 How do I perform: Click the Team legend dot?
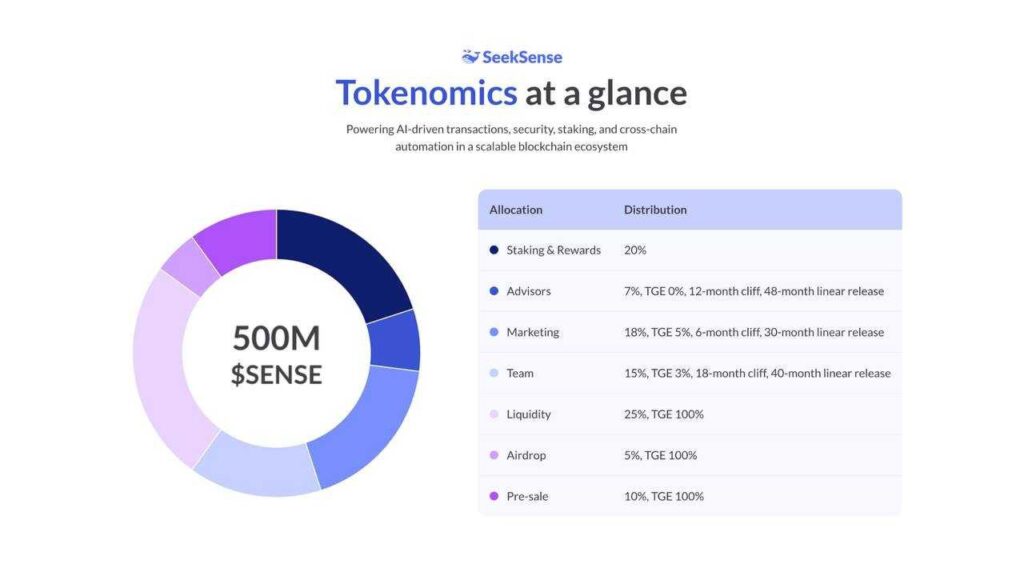pos(494,373)
